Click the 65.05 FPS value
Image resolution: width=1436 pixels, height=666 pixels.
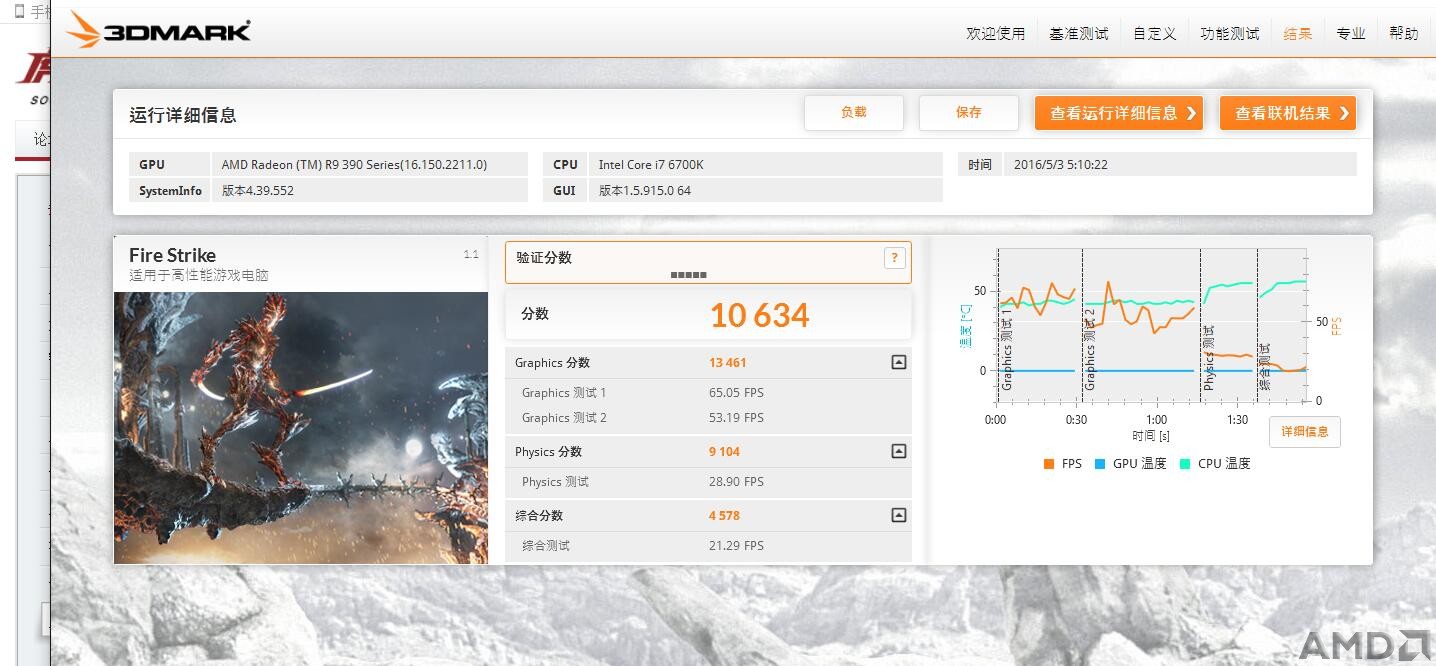(736, 393)
